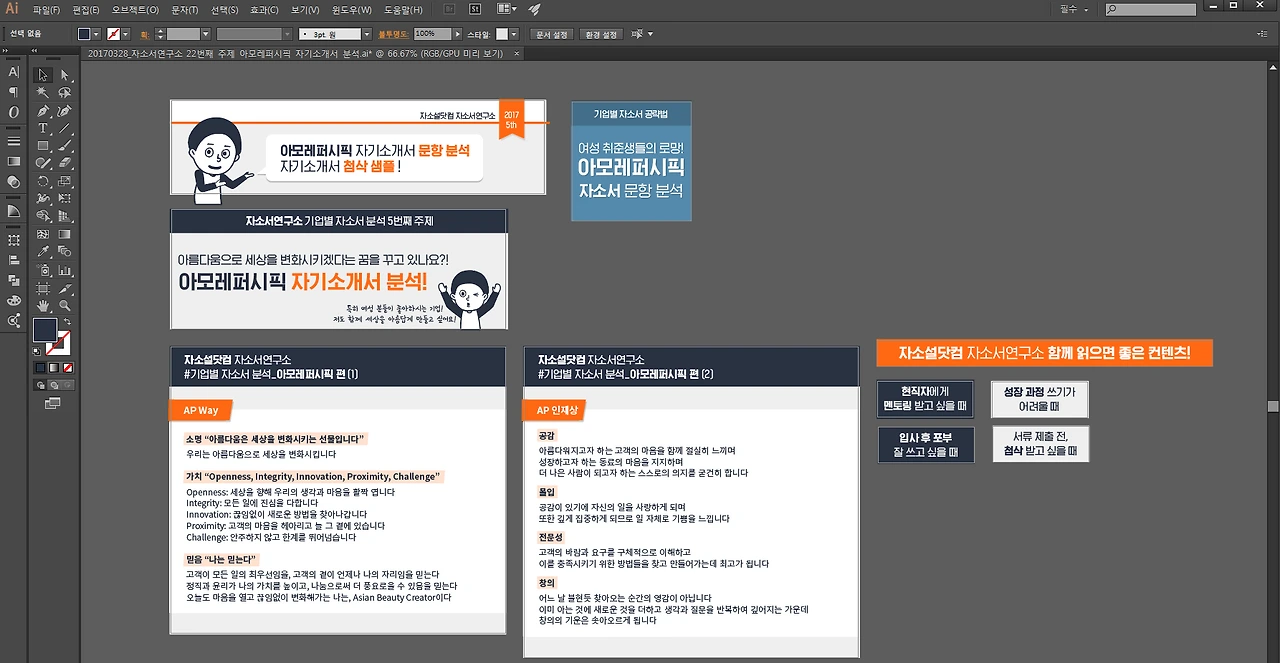1280x663 pixels.
Task: Select the Perspective Grid tool
Action: tap(65, 216)
